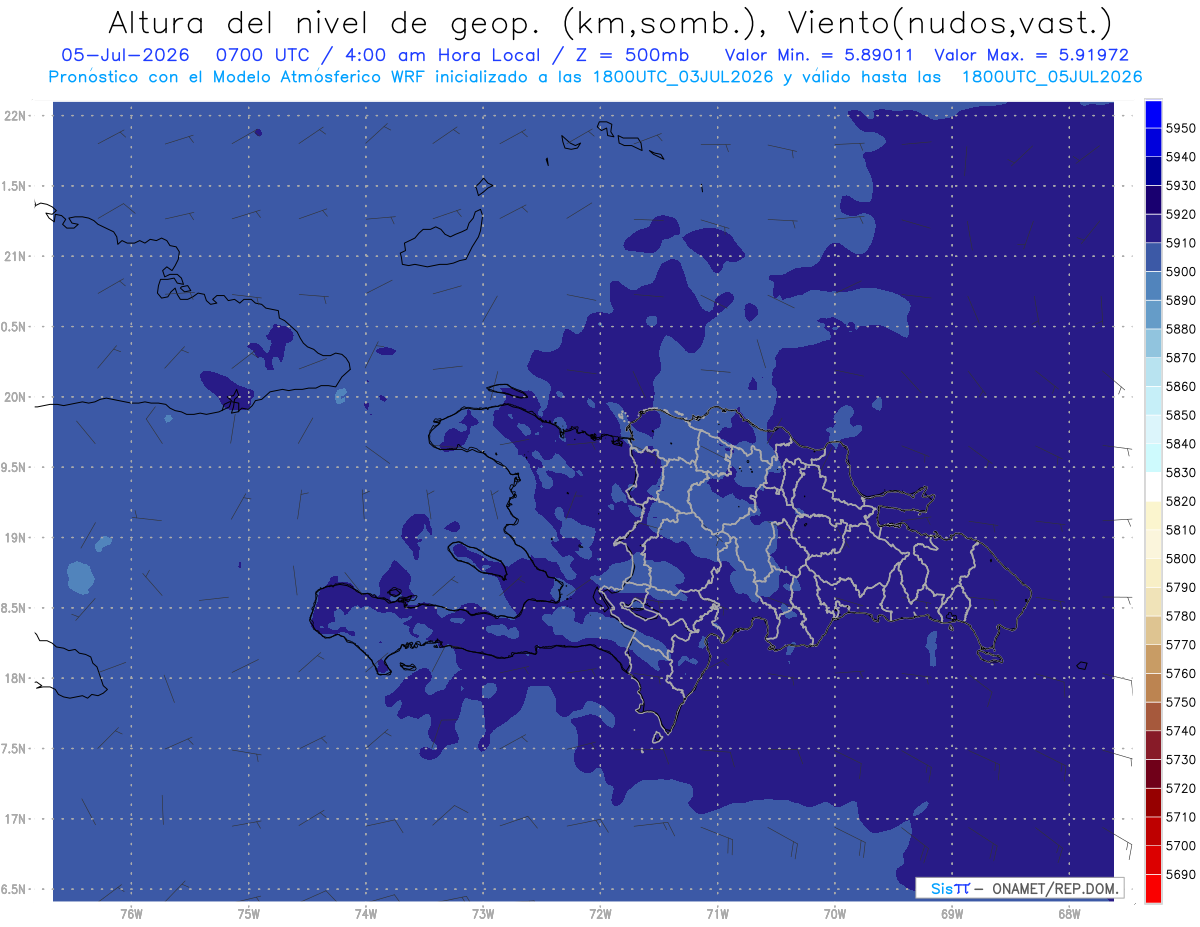The height and width of the screenshot is (927, 1200).
Task: Click colorbar value 5920
Action: (1180, 214)
